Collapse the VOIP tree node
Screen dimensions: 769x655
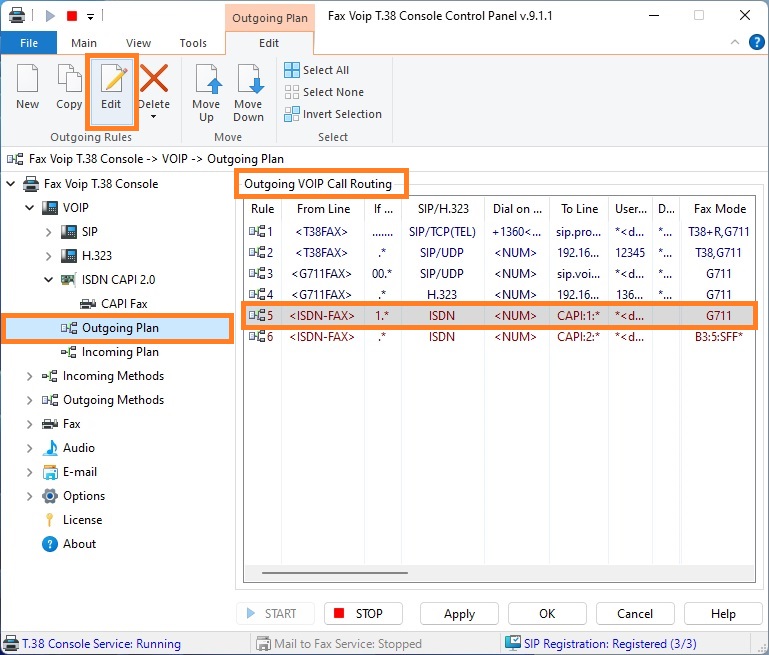30,208
